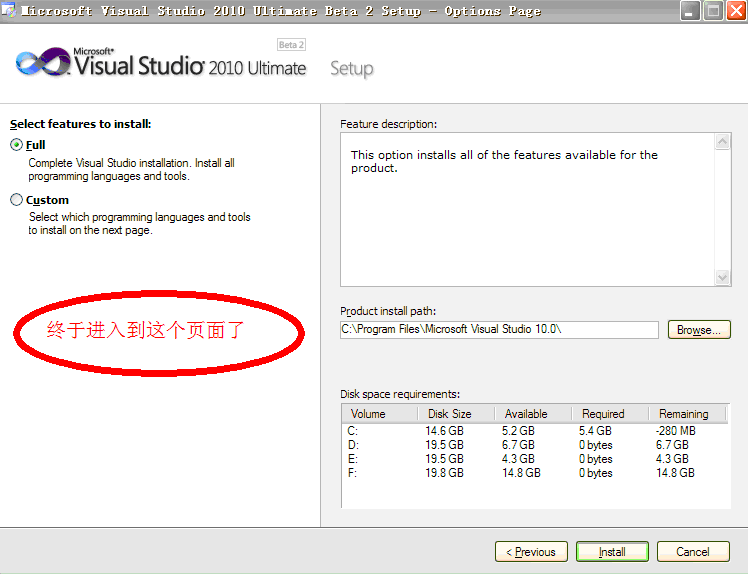Select the E: volume row
748x574 pixels.
click(535, 459)
